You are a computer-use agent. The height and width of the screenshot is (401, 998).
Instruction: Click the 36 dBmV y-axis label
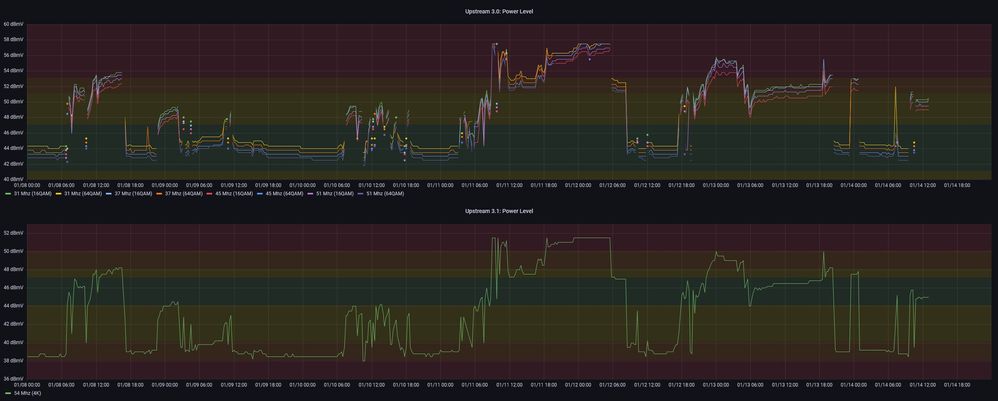pos(14,379)
